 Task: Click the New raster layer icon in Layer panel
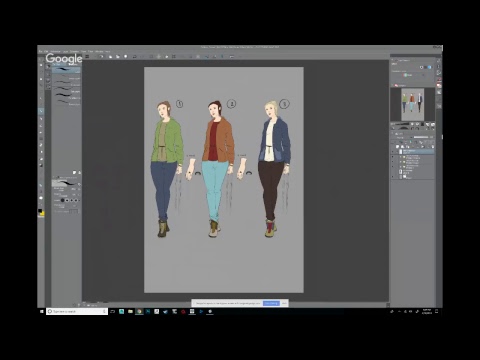pyautogui.click(x=398, y=146)
